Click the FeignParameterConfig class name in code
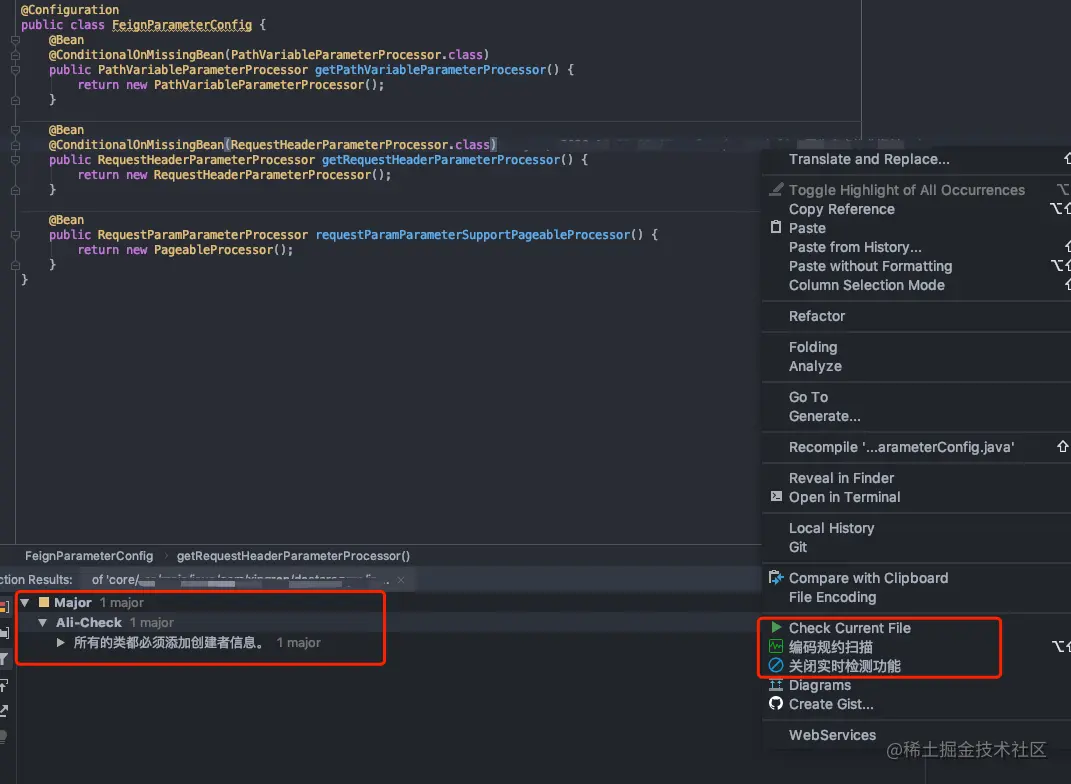Viewport: 1071px width, 784px height. click(182, 25)
